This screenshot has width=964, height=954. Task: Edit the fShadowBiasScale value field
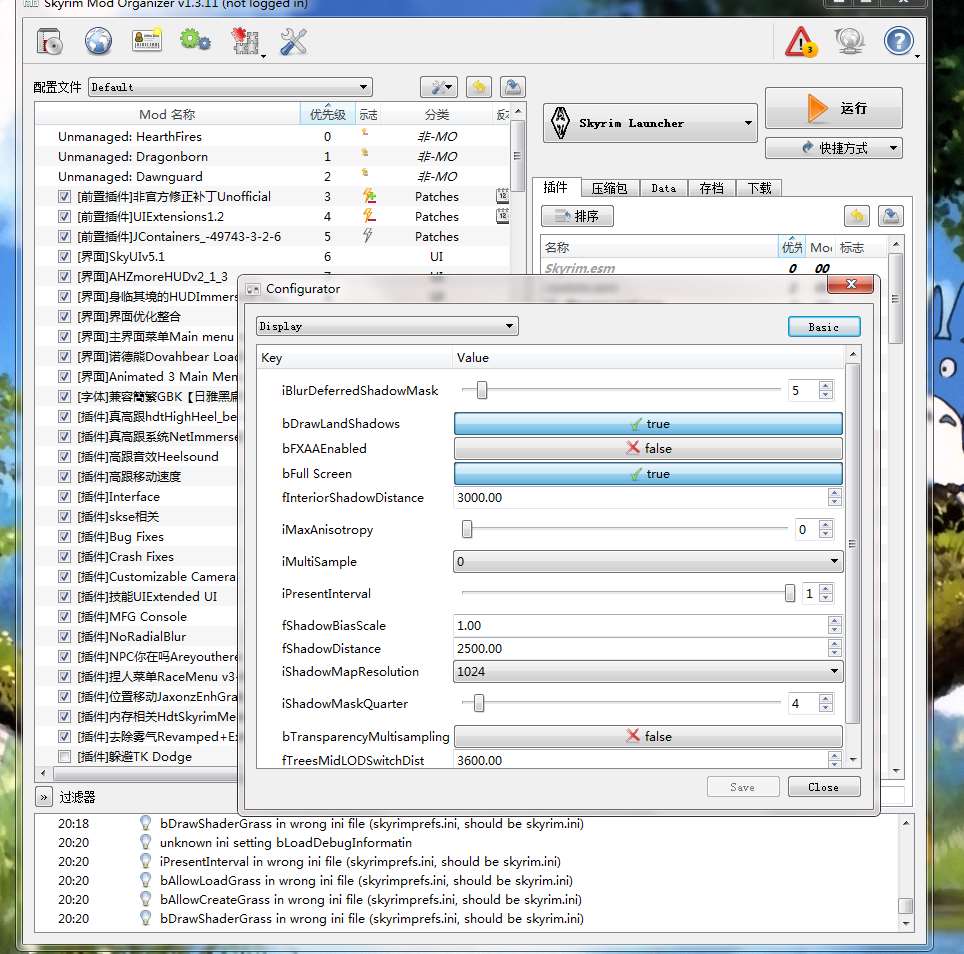point(641,625)
